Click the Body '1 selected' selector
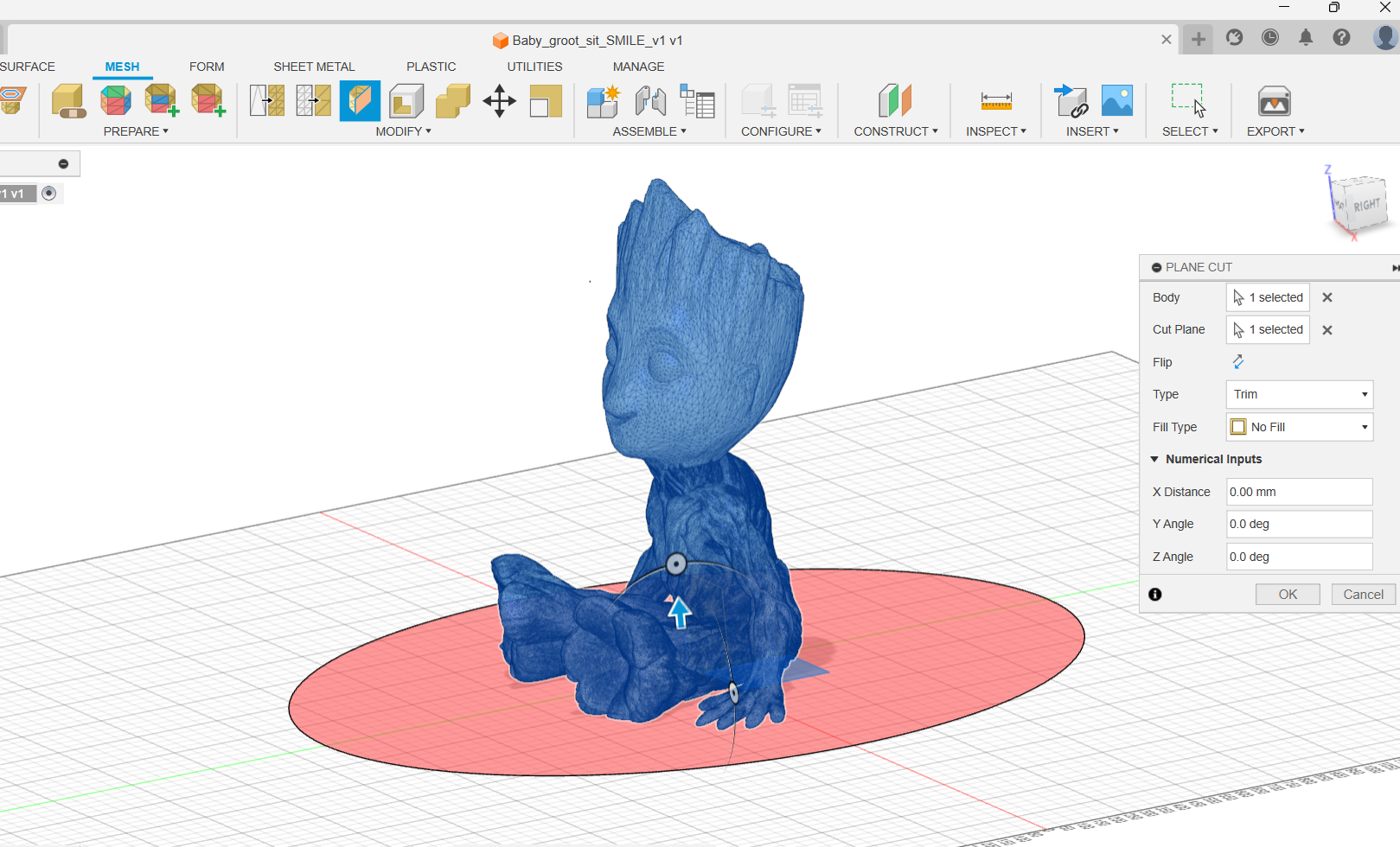Image resolution: width=1400 pixels, height=847 pixels. point(1268,297)
